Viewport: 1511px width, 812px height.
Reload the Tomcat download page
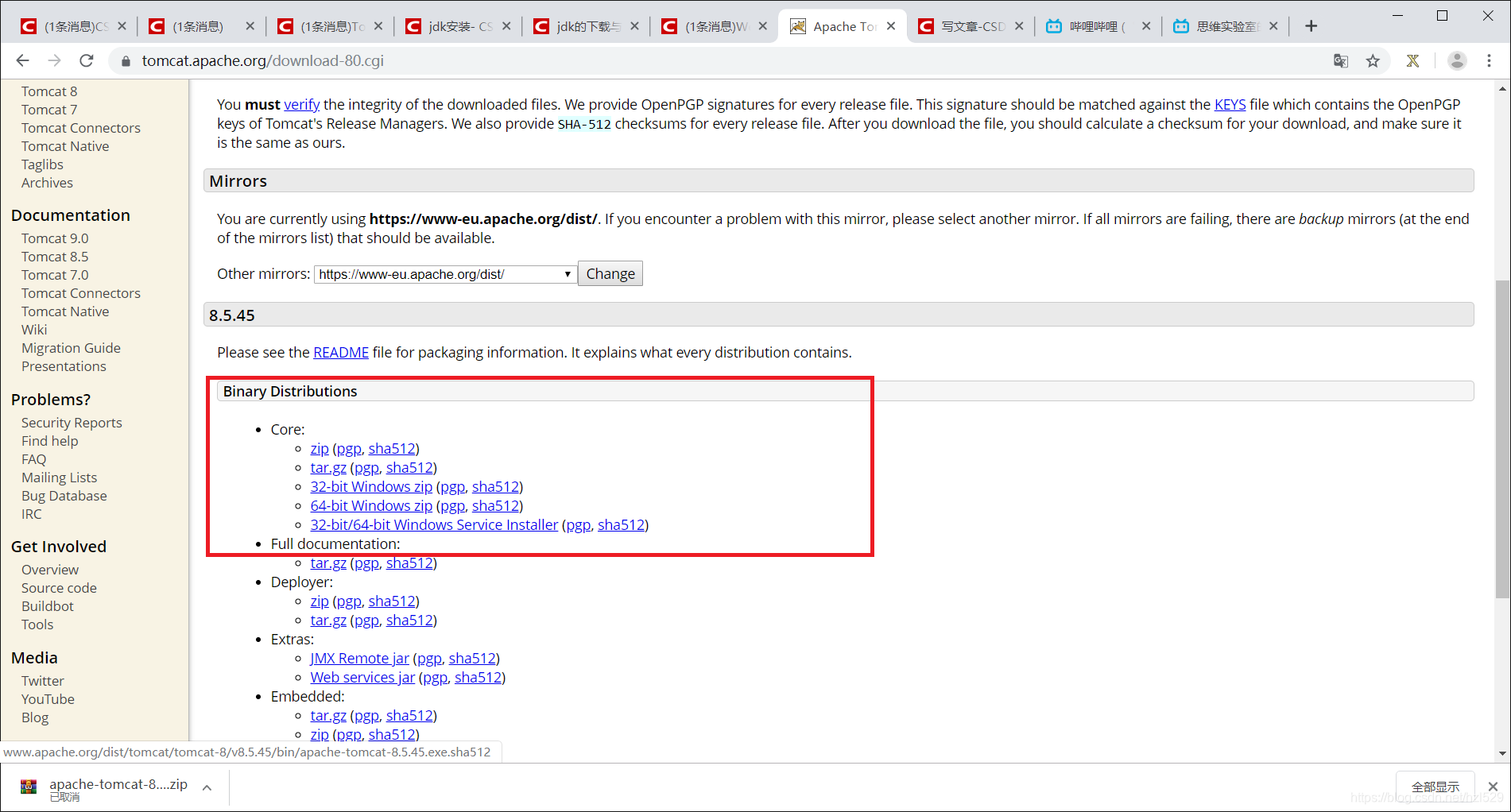pos(87,60)
